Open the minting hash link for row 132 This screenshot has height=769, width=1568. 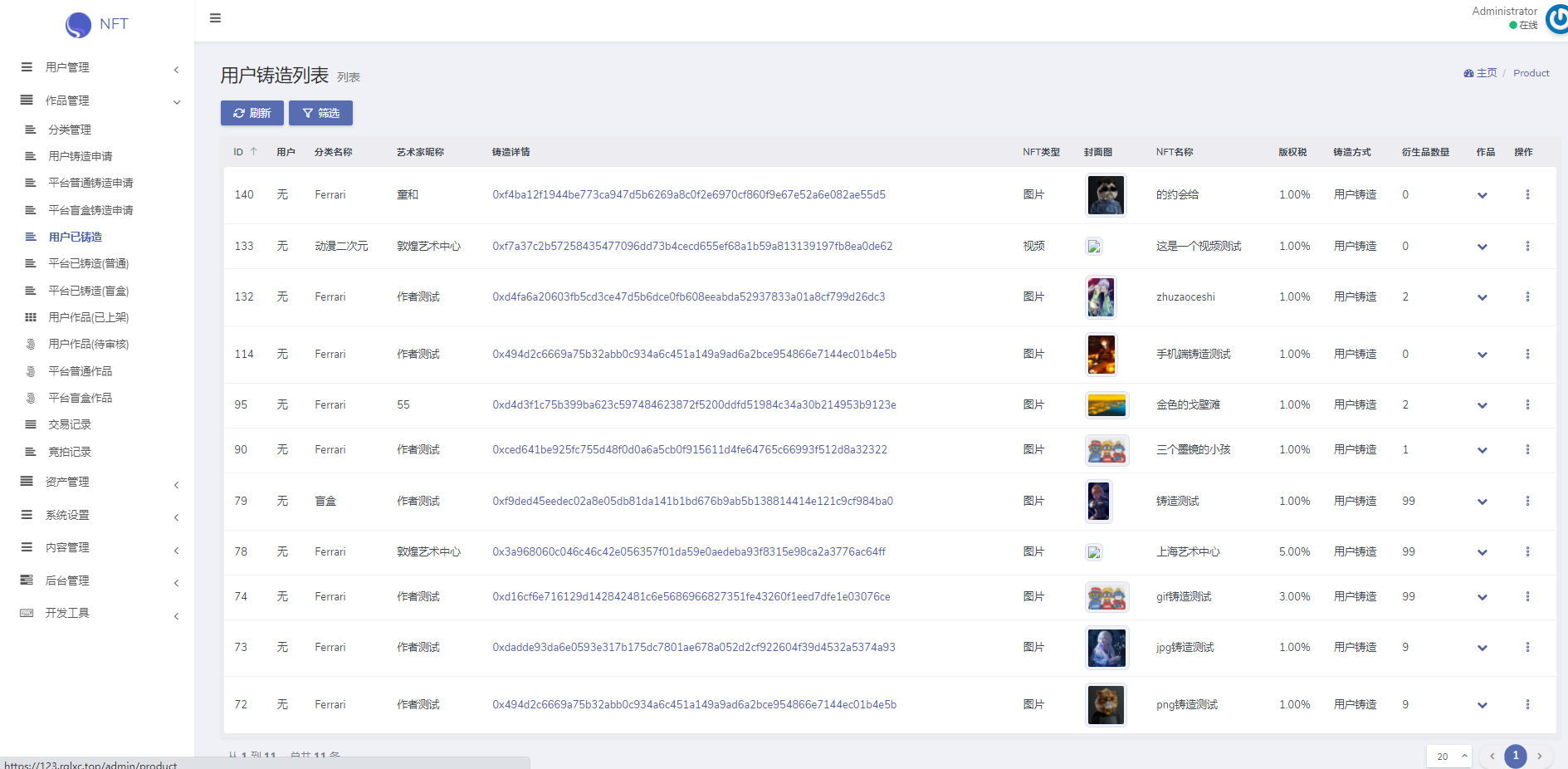688,296
